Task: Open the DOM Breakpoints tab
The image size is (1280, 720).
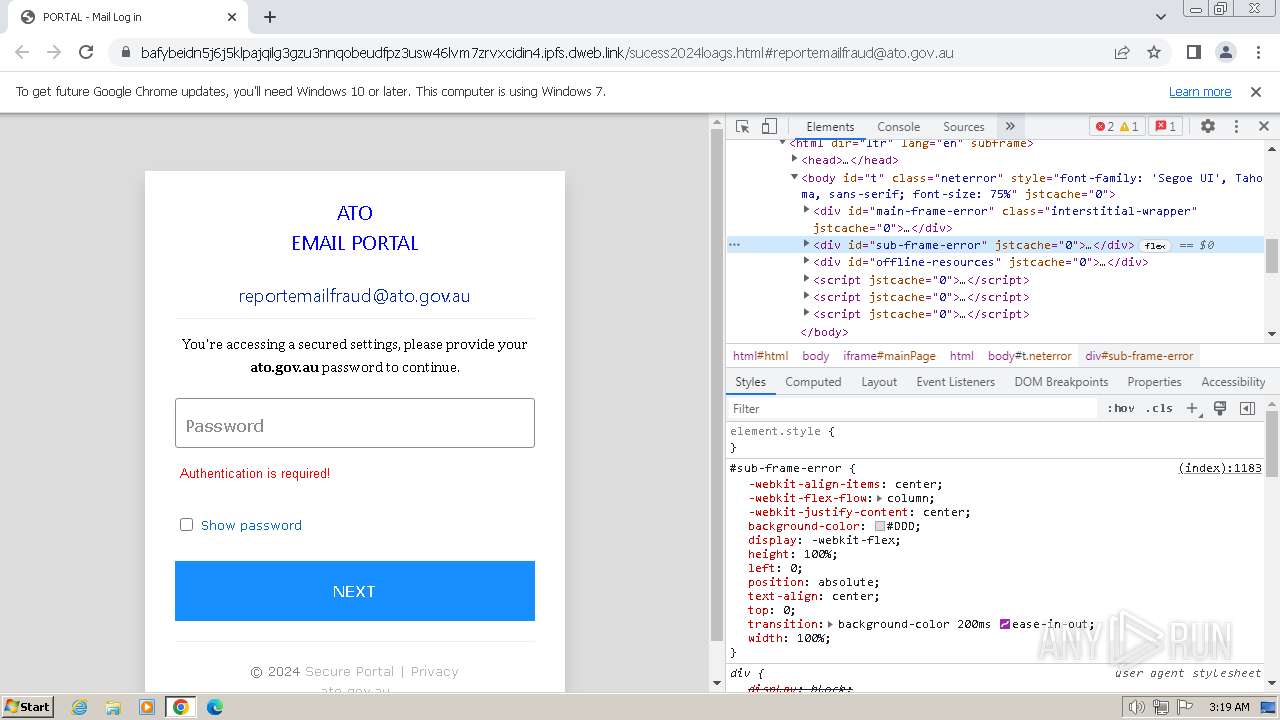Action: (x=1061, y=382)
